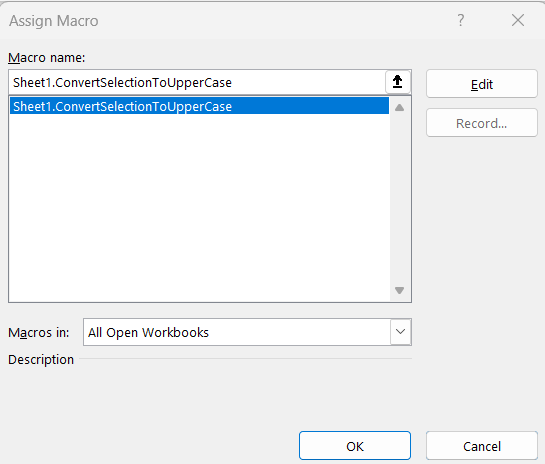Click the macro list scroll-down arrow

400,290
